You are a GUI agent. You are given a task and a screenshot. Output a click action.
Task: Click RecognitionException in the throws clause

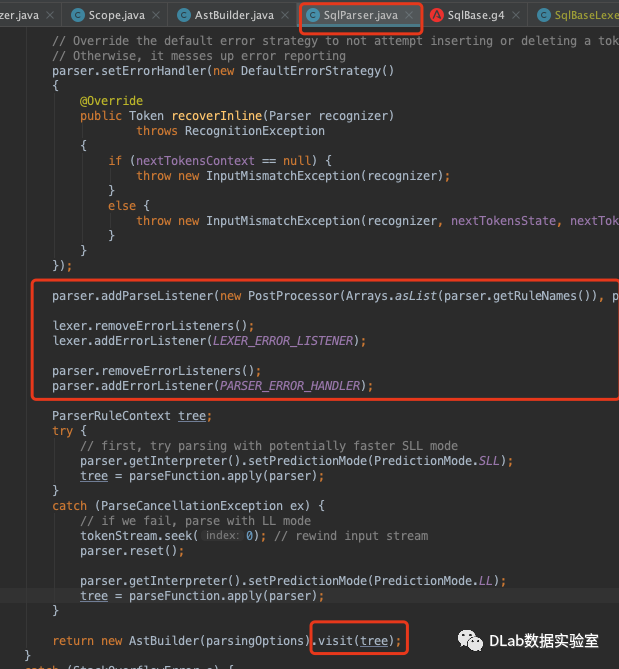255,131
